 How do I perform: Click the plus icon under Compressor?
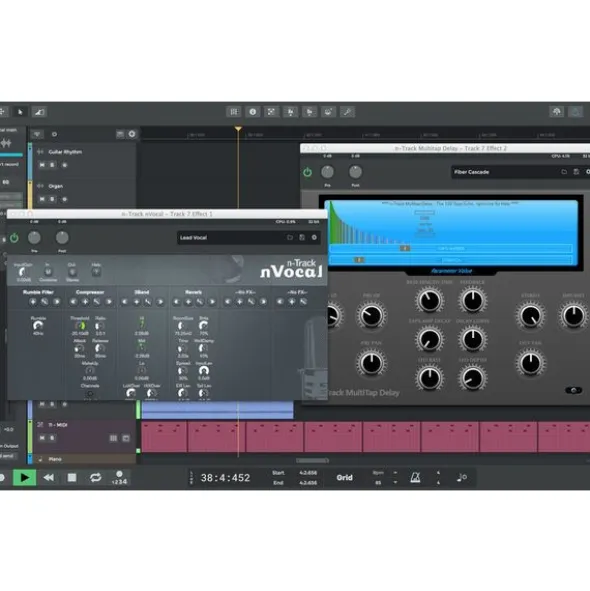tap(85, 302)
